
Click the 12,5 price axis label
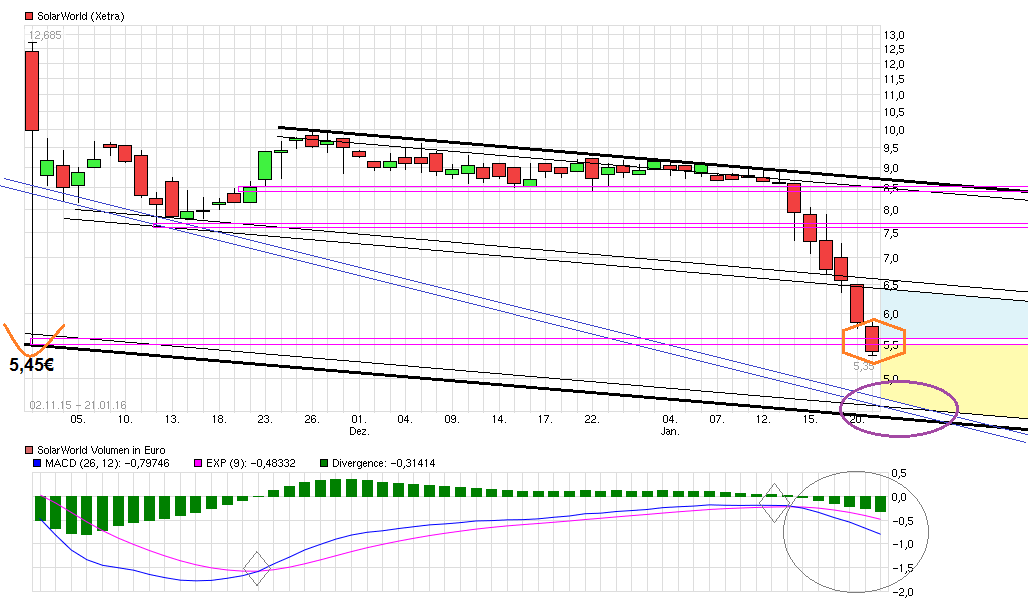click(894, 50)
